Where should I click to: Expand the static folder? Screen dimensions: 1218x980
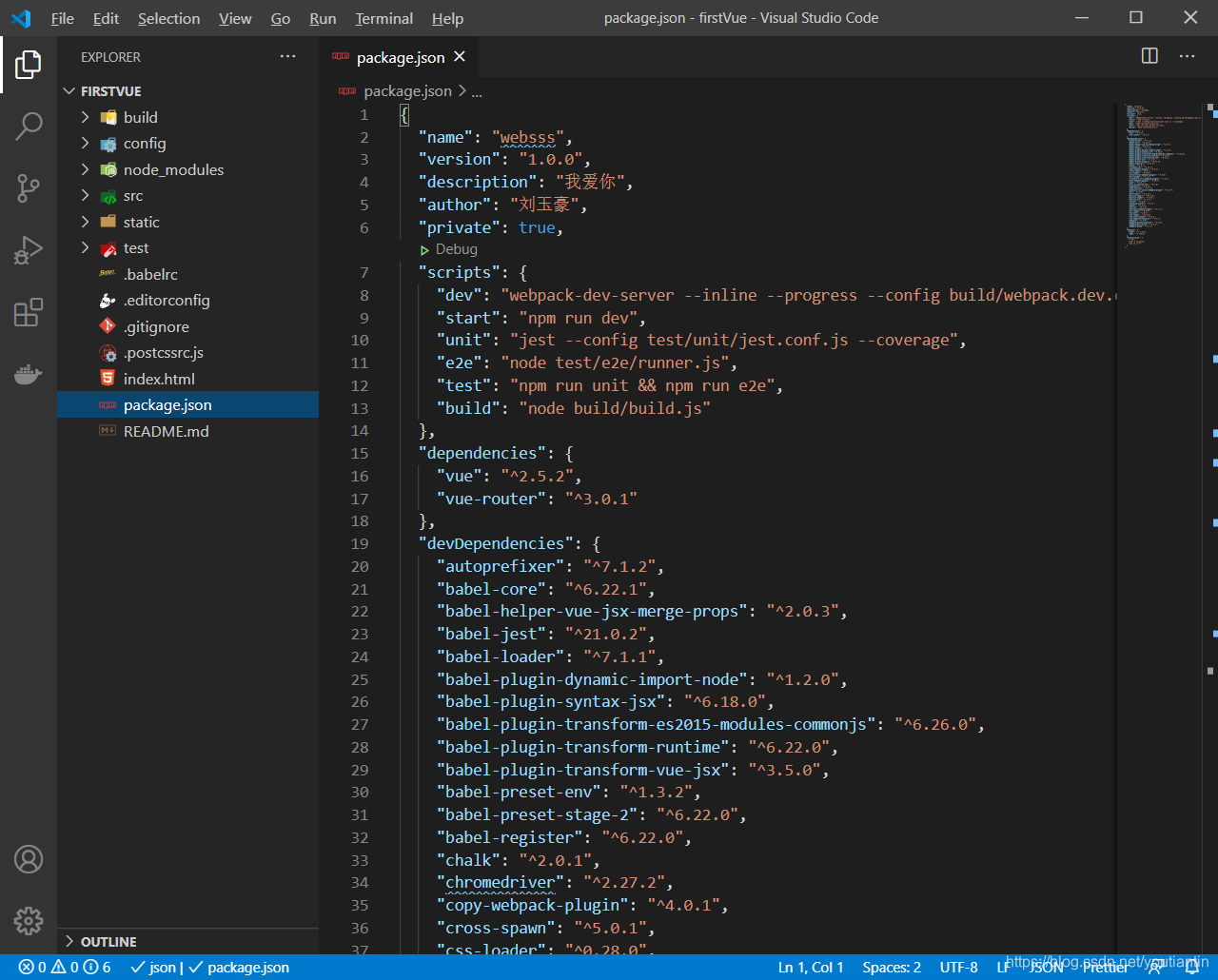[187, 222]
